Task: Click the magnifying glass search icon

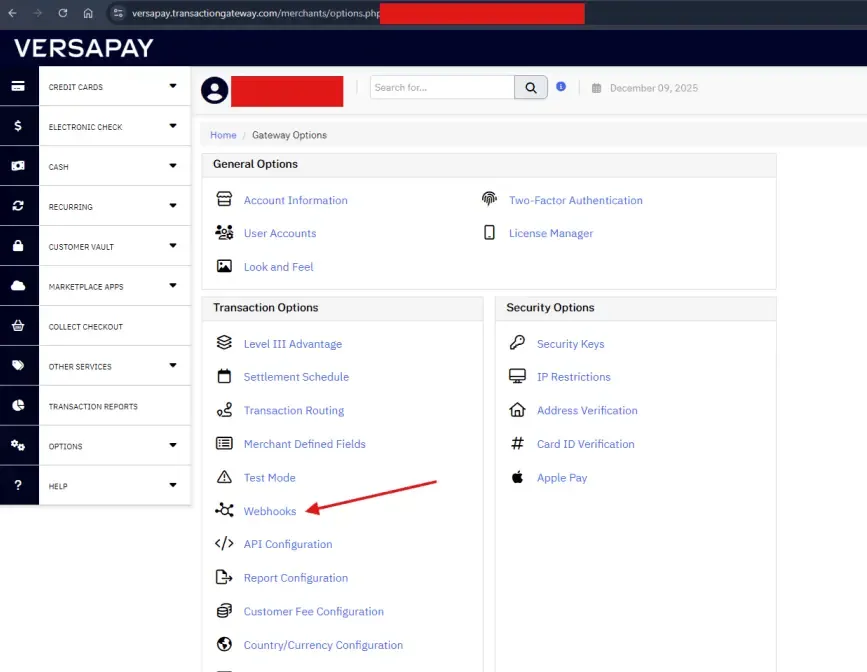Action: click(x=530, y=87)
